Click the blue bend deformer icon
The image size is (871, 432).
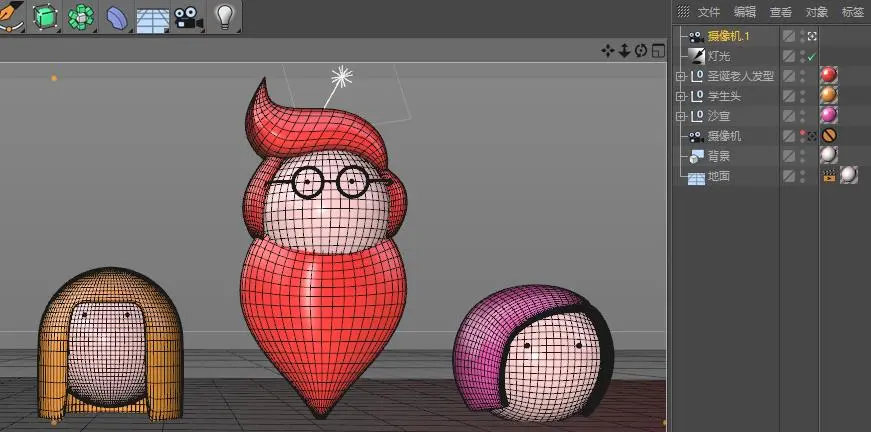click(116, 17)
